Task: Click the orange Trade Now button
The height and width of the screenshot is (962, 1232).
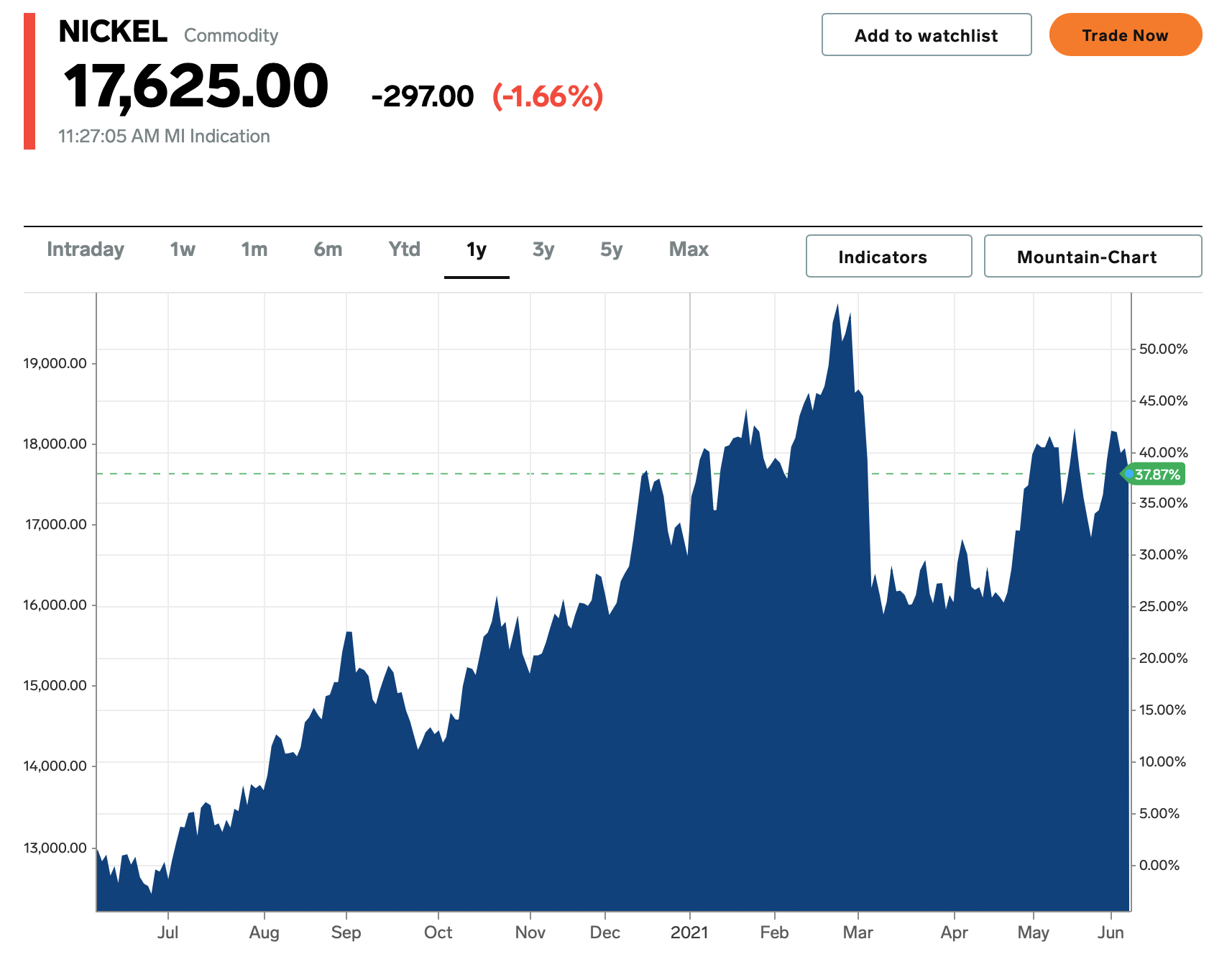Action: (x=1125, y=35)
